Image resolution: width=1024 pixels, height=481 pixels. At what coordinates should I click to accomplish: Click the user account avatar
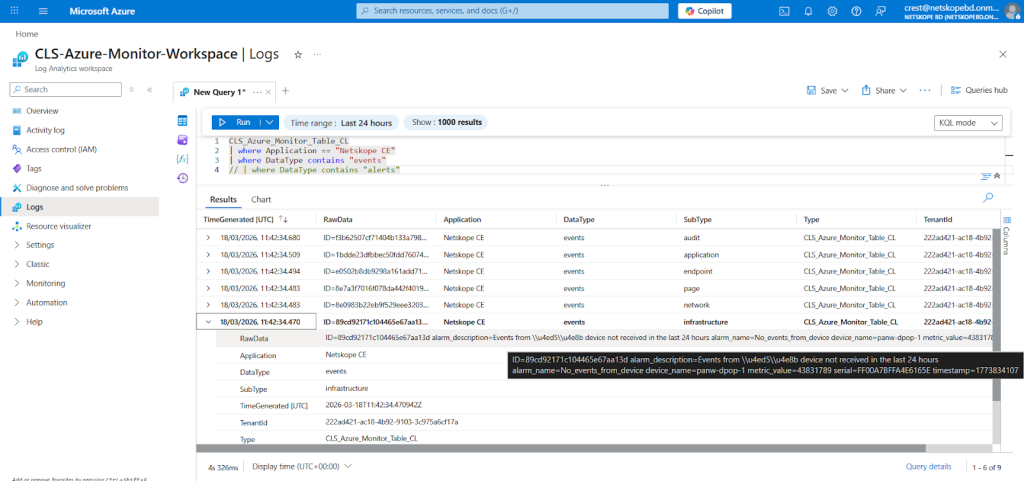1012,11
